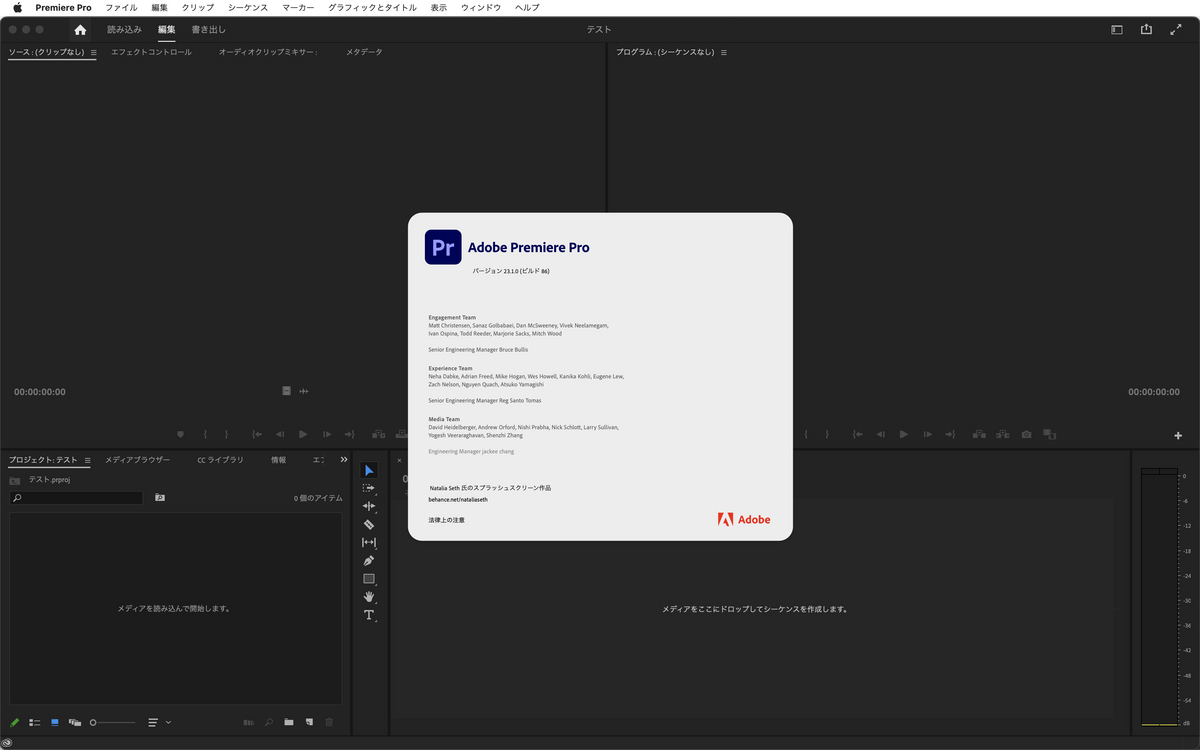
Task: Click the Project panel search field
Action: click(76, 497)
